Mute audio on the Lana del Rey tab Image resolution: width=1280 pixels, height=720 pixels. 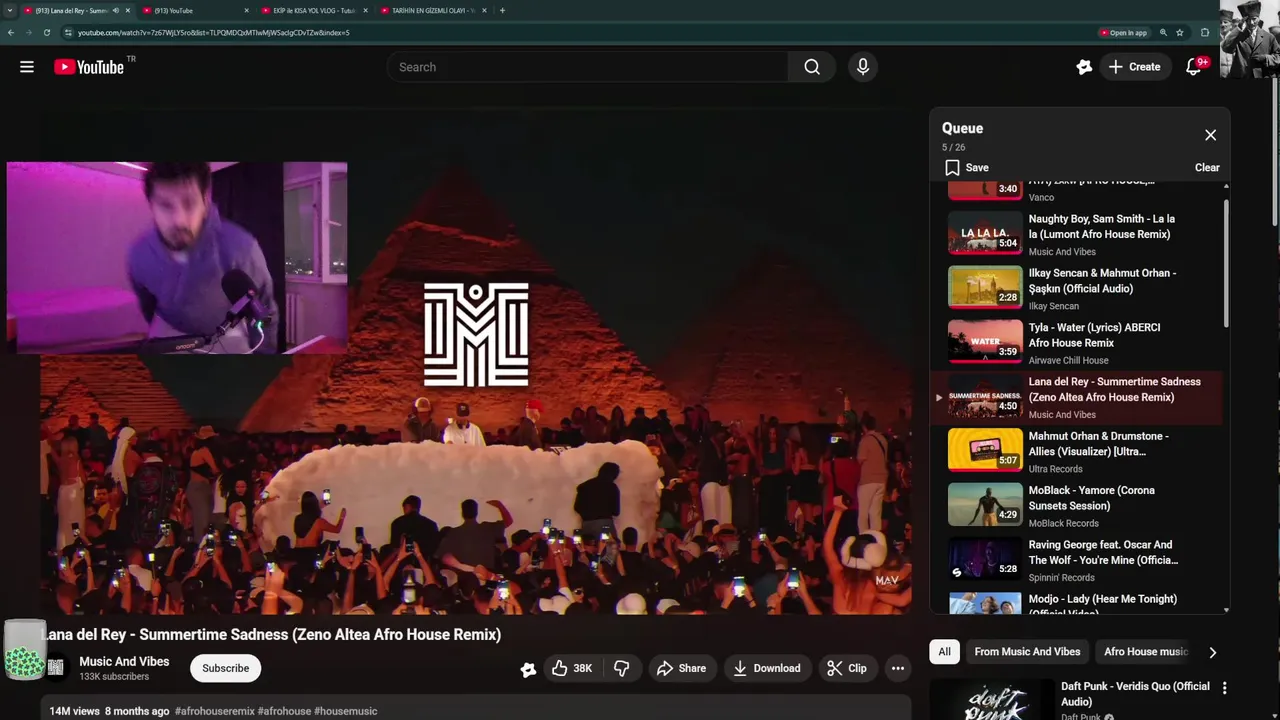(116, 10)
